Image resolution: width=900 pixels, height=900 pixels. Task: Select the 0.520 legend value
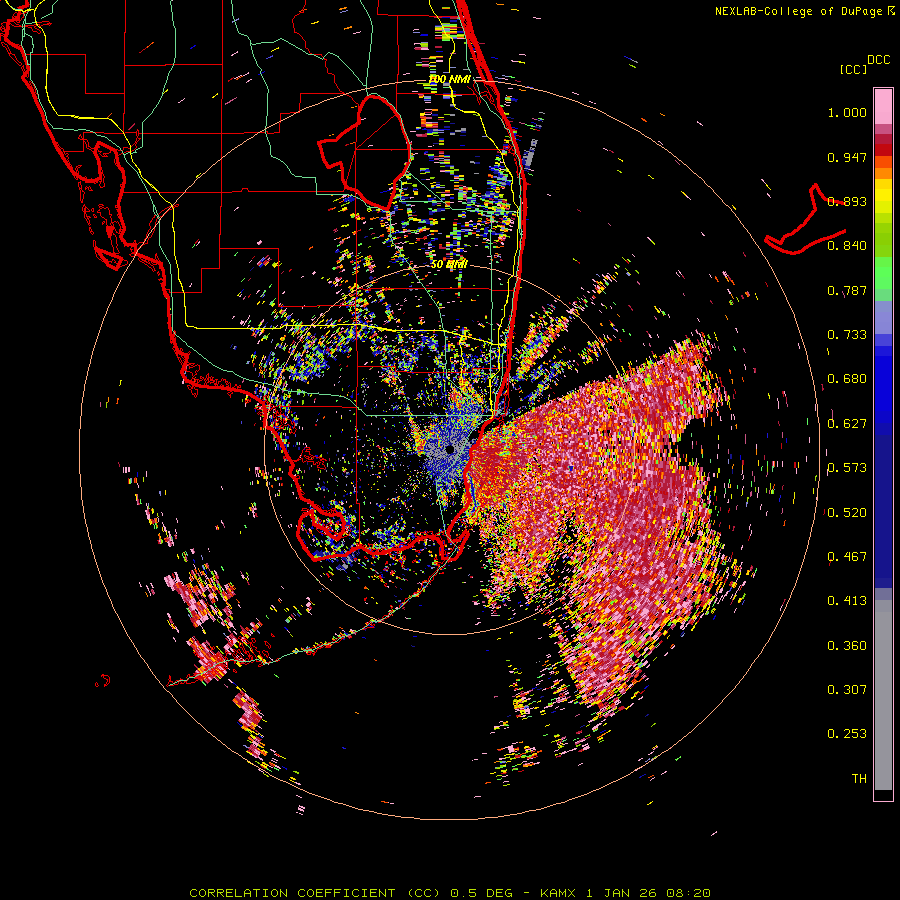coord(847,513)
